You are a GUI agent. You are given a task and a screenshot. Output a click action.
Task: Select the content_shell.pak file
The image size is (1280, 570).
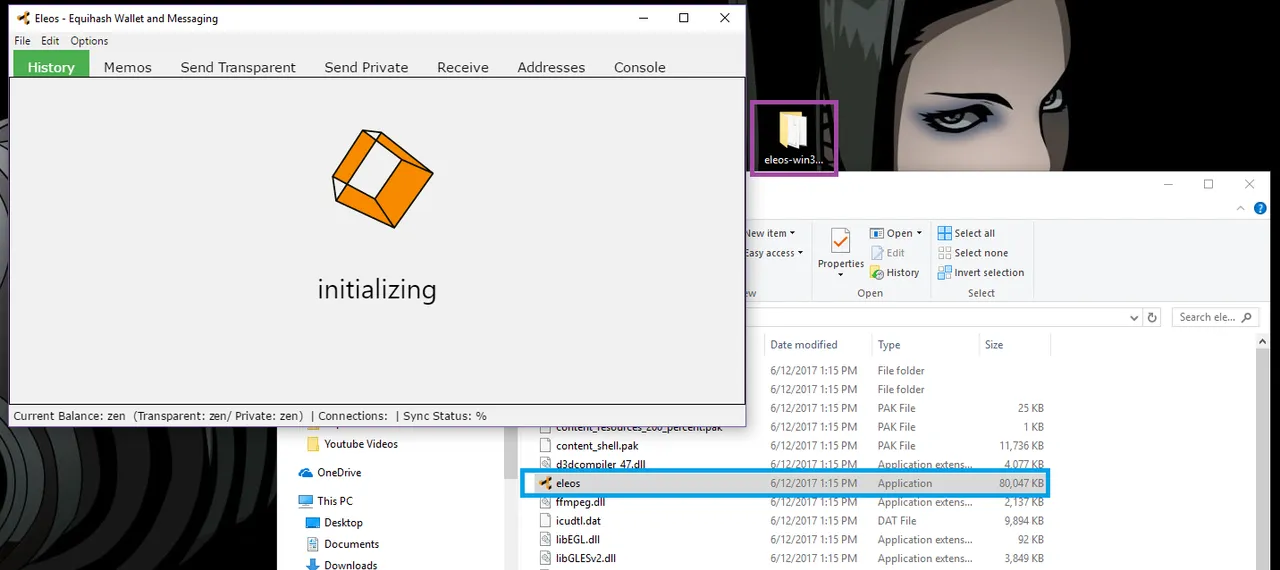597,446
